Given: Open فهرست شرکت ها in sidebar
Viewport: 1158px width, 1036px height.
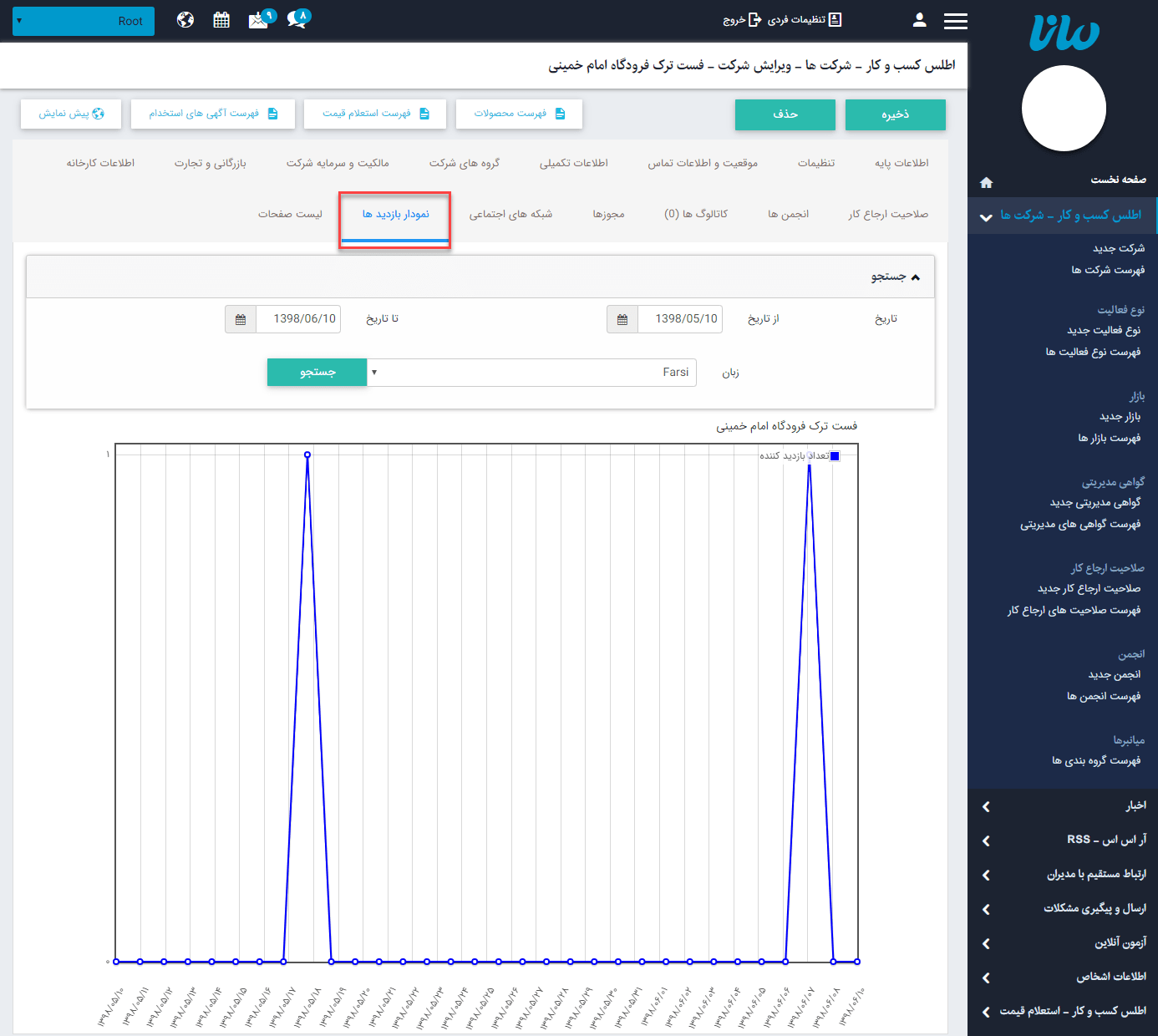Looking at the screenshot, I should point(1108,270).
